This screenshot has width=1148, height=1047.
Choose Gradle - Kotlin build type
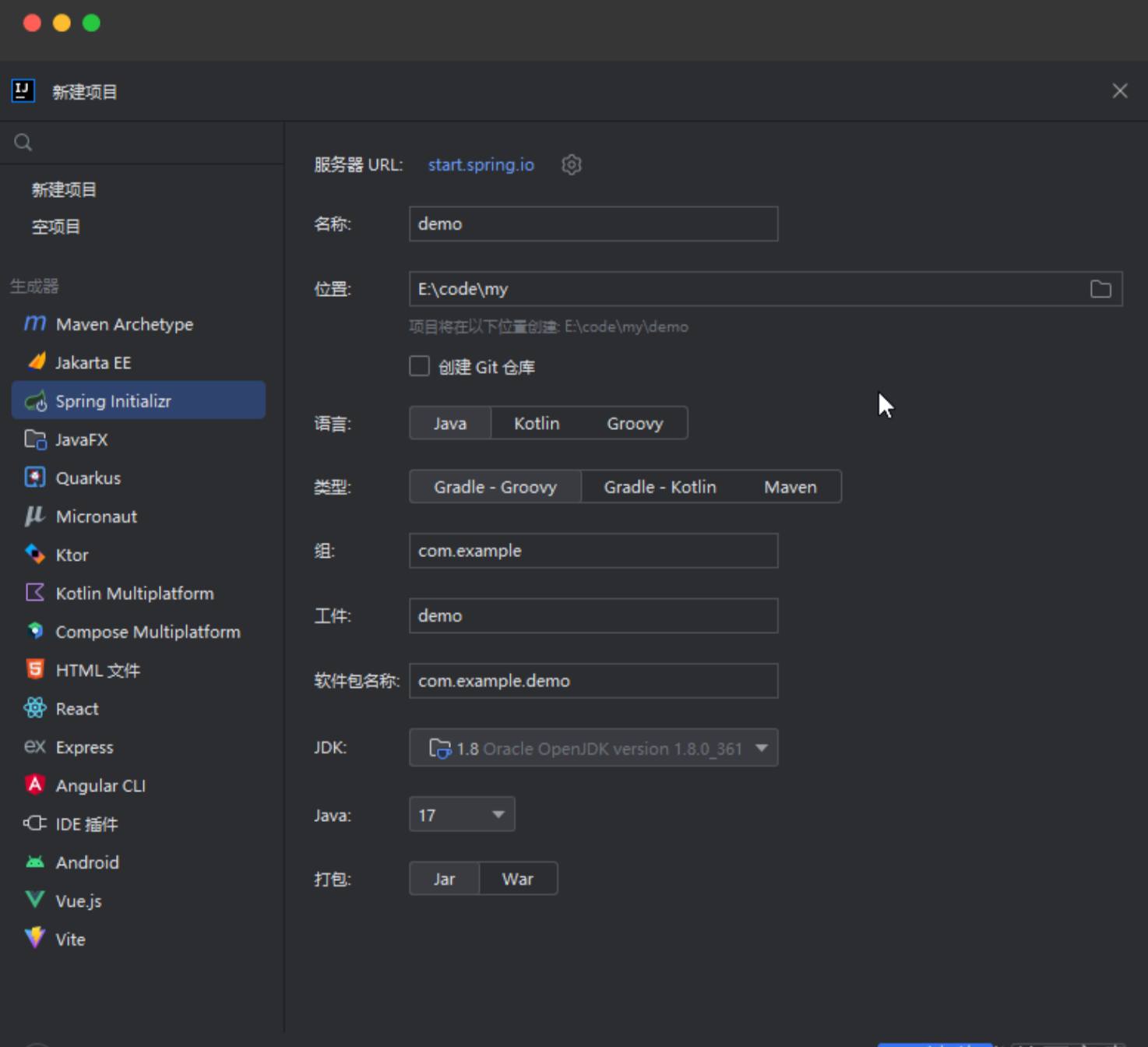pyautogui.click(x=660, y=487)
